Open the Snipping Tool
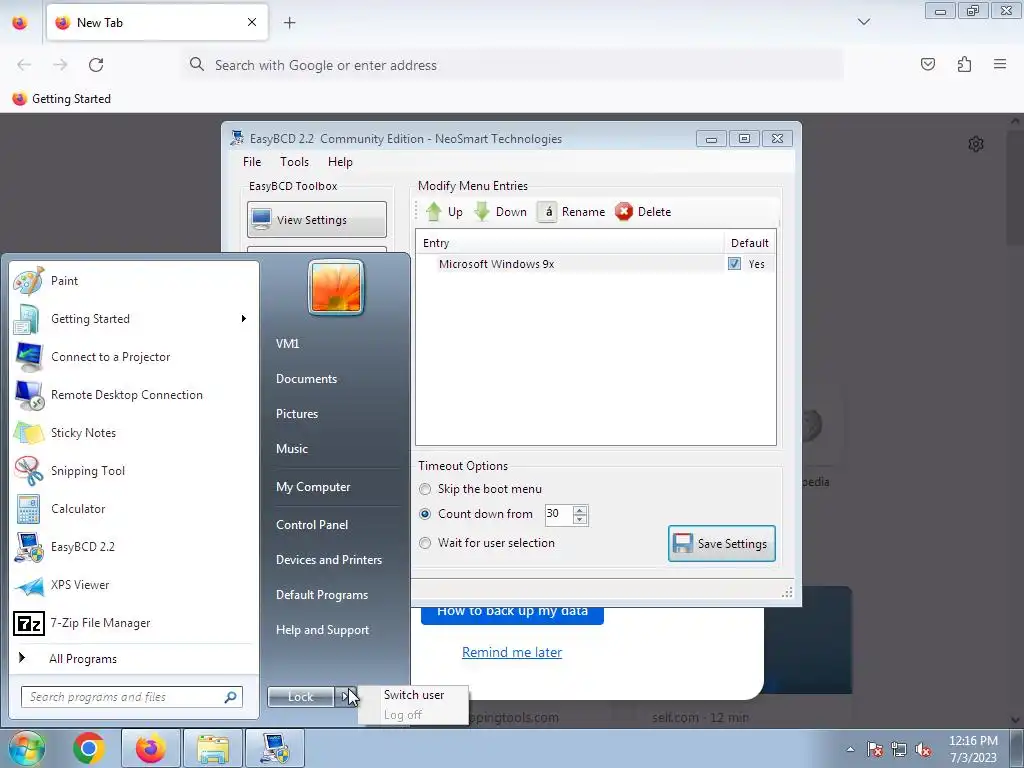Viewport: 1024px width, 768px height. tap(134, 471)
